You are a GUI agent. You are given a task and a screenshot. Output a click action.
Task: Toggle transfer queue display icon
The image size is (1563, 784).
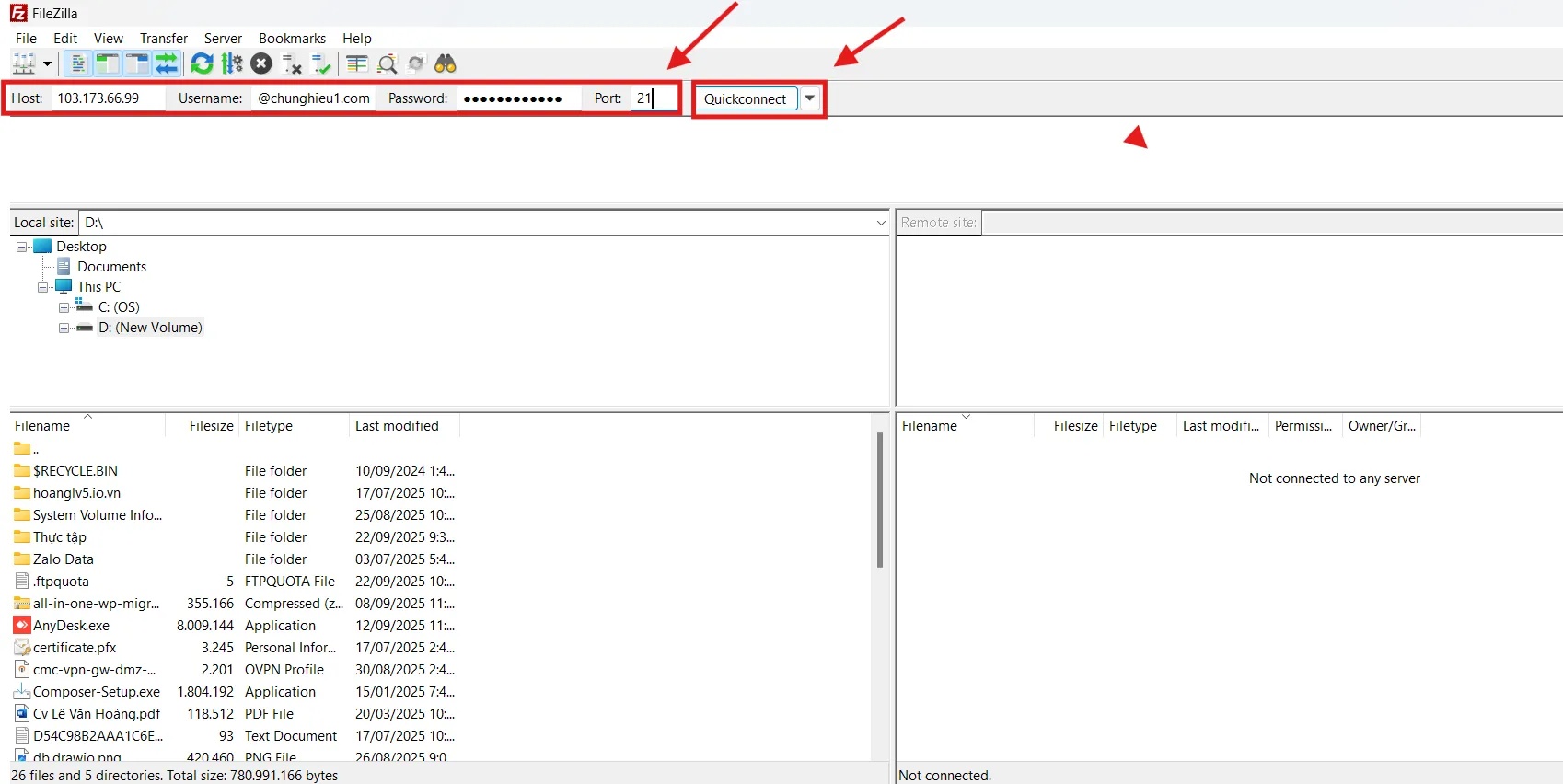pyautogui.click(x=167, y=63)
